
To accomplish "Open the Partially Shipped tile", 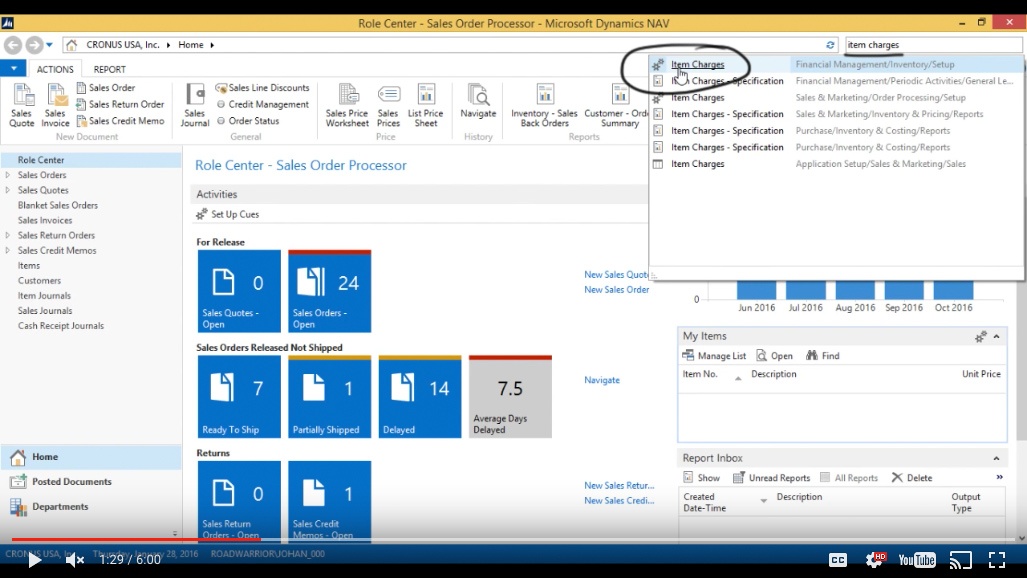I will point(329,396).
